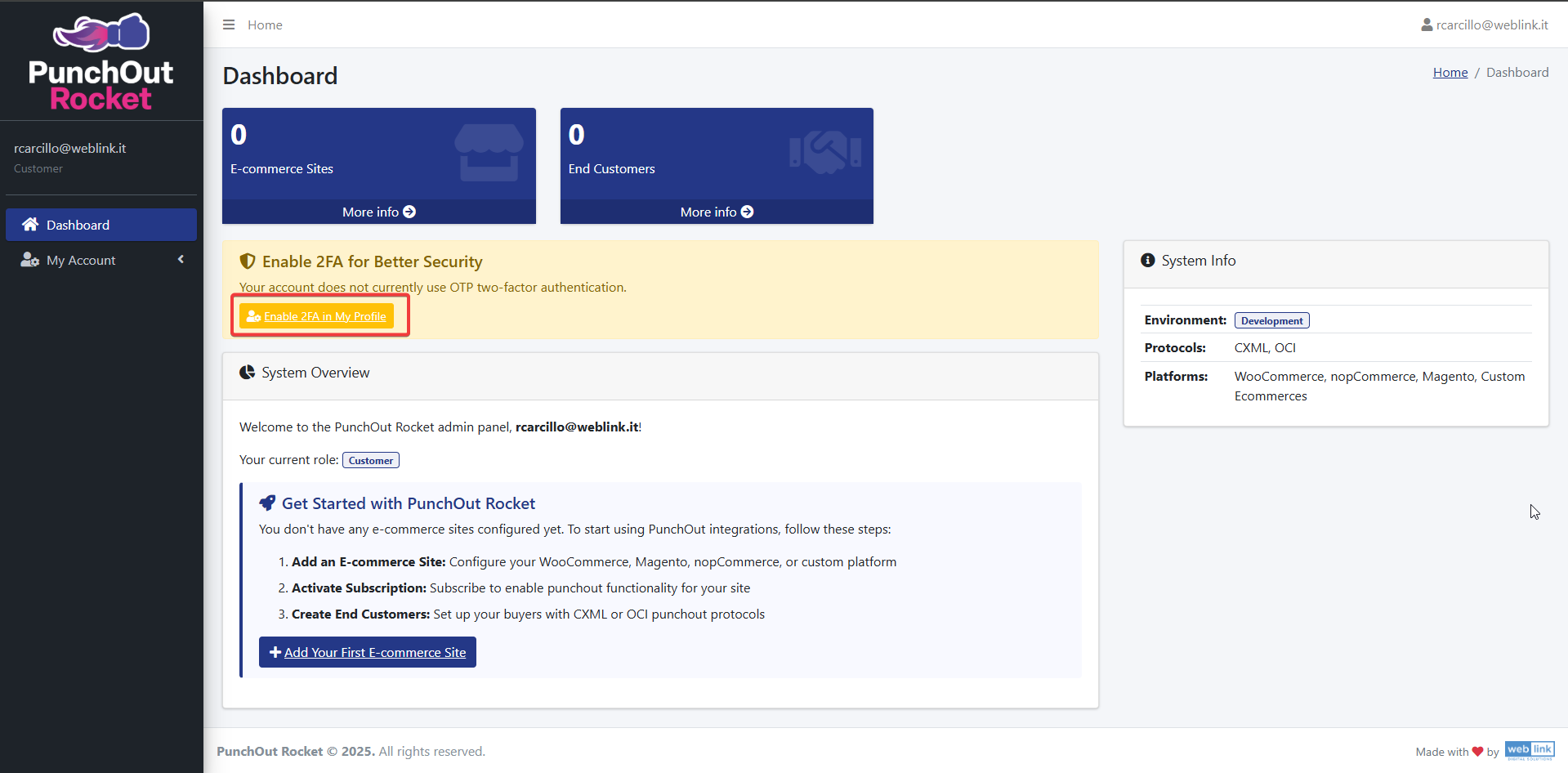Click the arrow icon in End Customers More info
The height and width of the screenshot is (773, 1568).
(x=747, y=212)
